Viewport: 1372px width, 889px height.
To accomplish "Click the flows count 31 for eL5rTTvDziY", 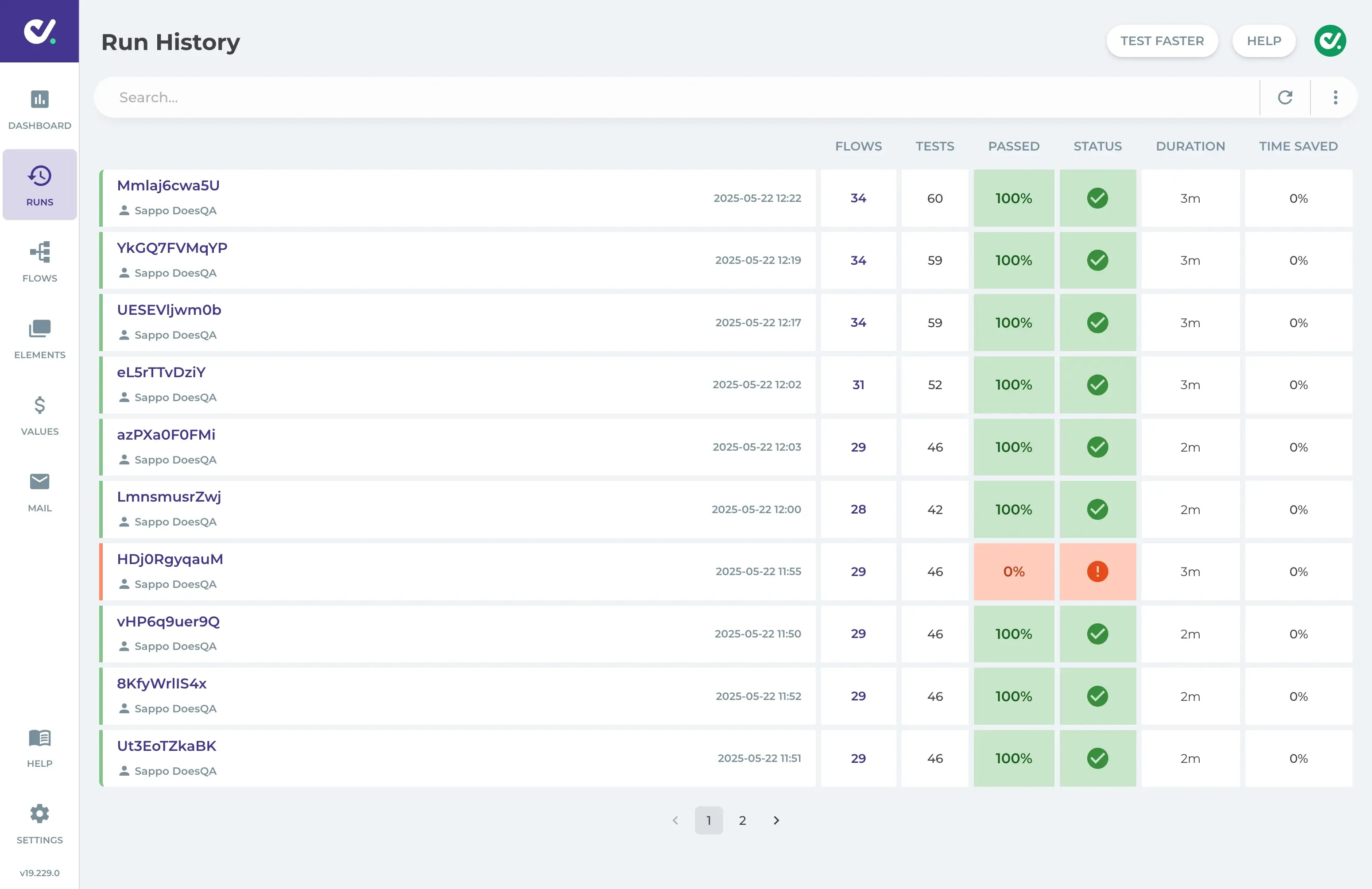I will click(x=858, y=385).
